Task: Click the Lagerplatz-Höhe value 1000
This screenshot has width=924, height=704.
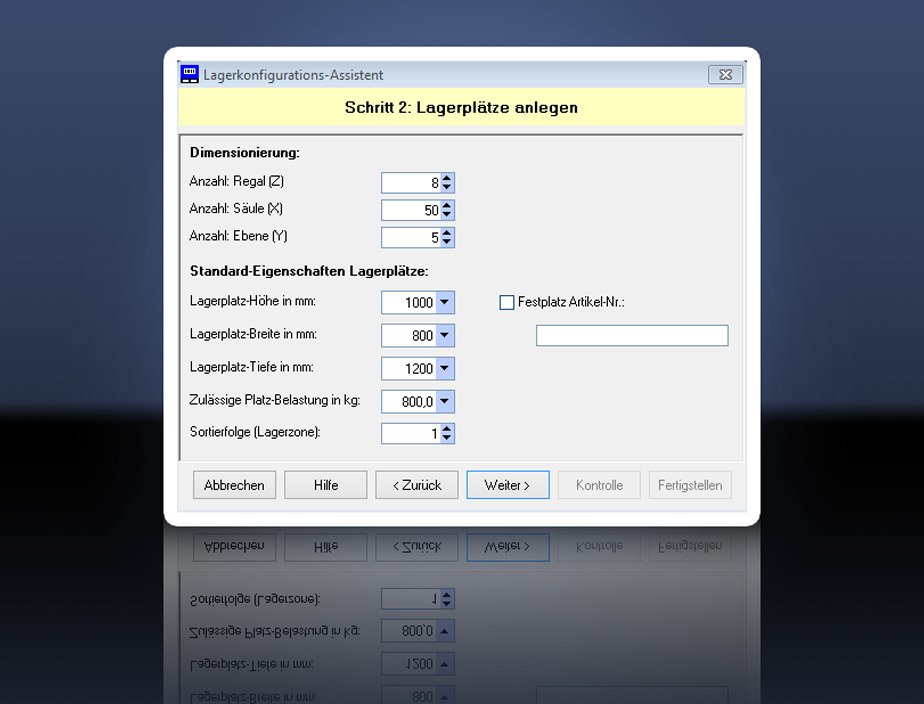Action: point(419,303)
